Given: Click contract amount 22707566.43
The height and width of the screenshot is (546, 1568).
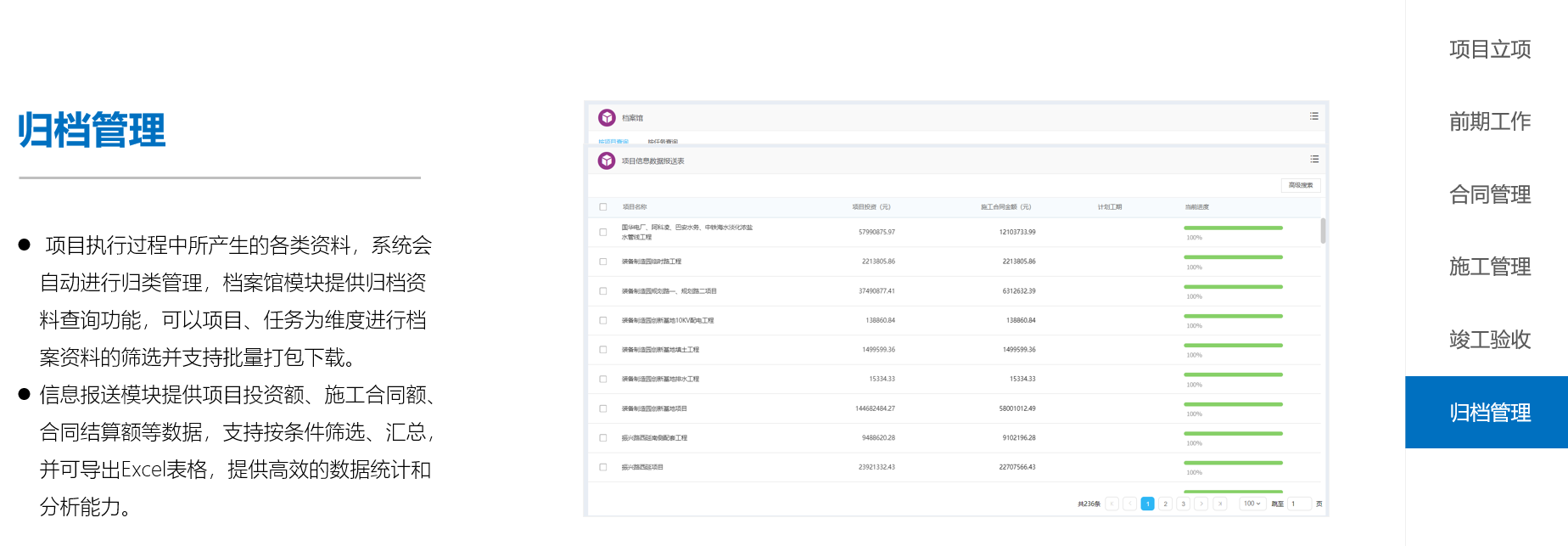Looking at the screenshot, I should coord(1016,467).
